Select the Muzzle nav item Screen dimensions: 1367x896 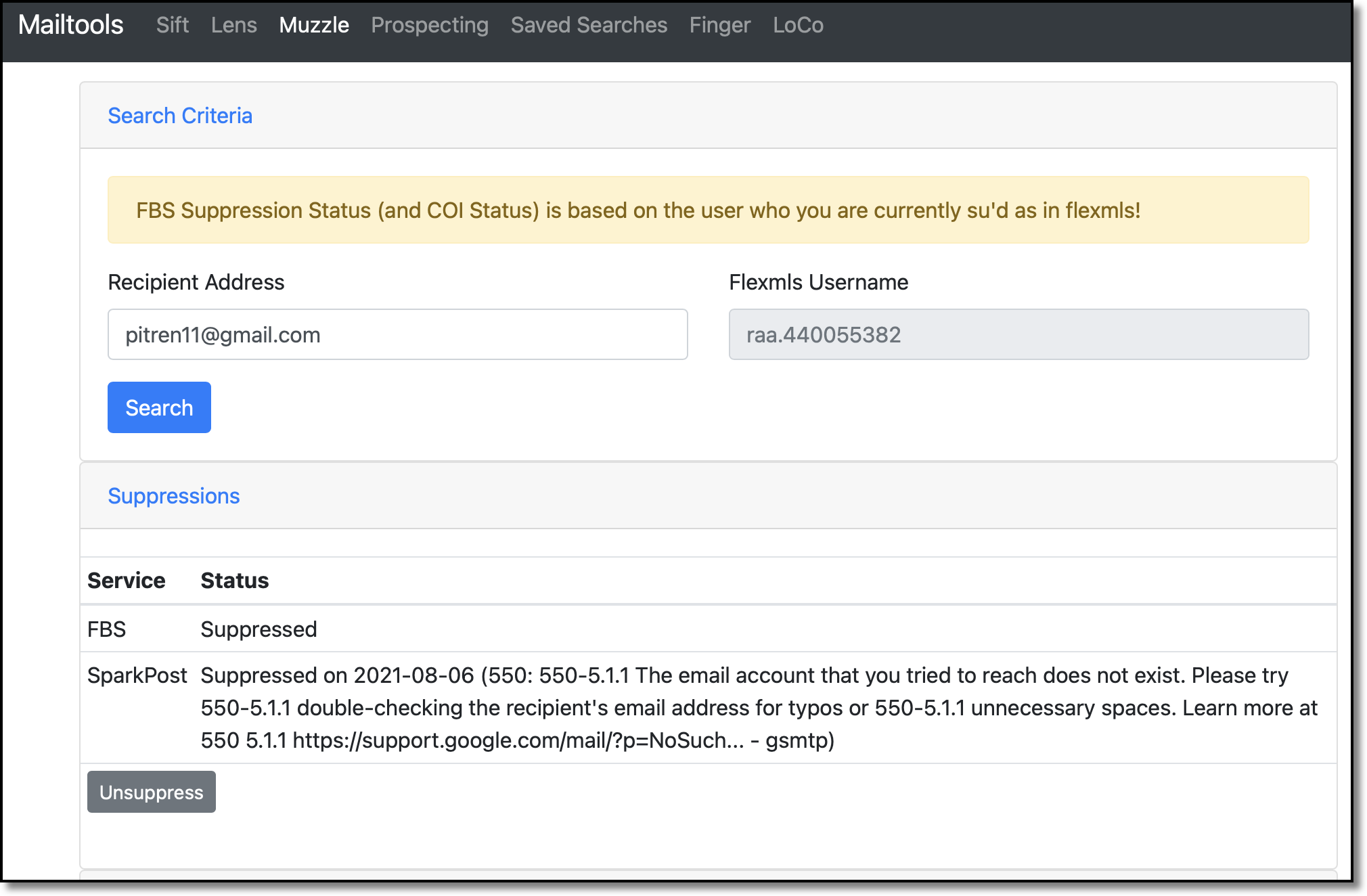tap(314, 25)
